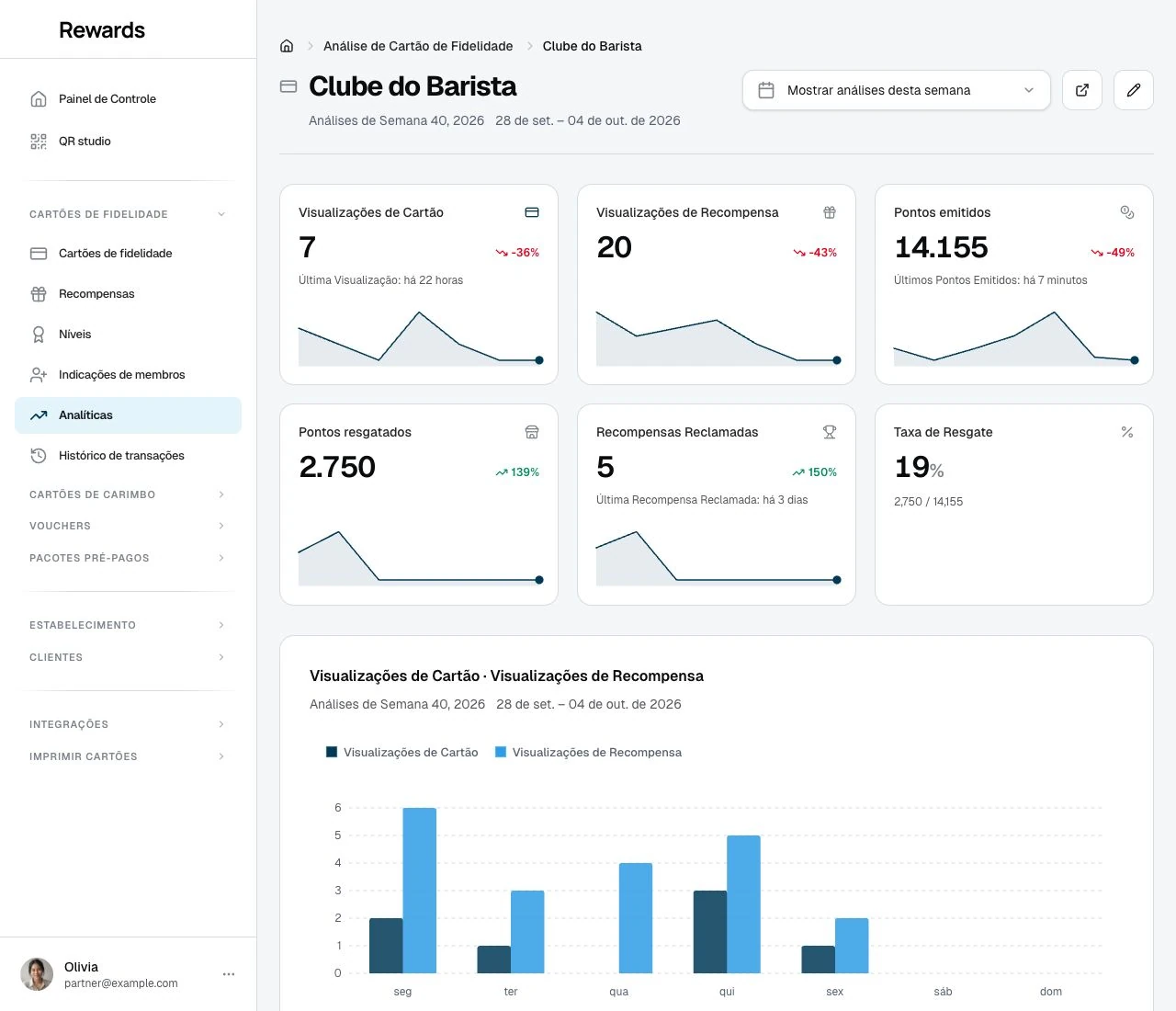Select Analíticas in the sidebar
Viewport: 1176px width, 1011px height.
click(128, 415)
